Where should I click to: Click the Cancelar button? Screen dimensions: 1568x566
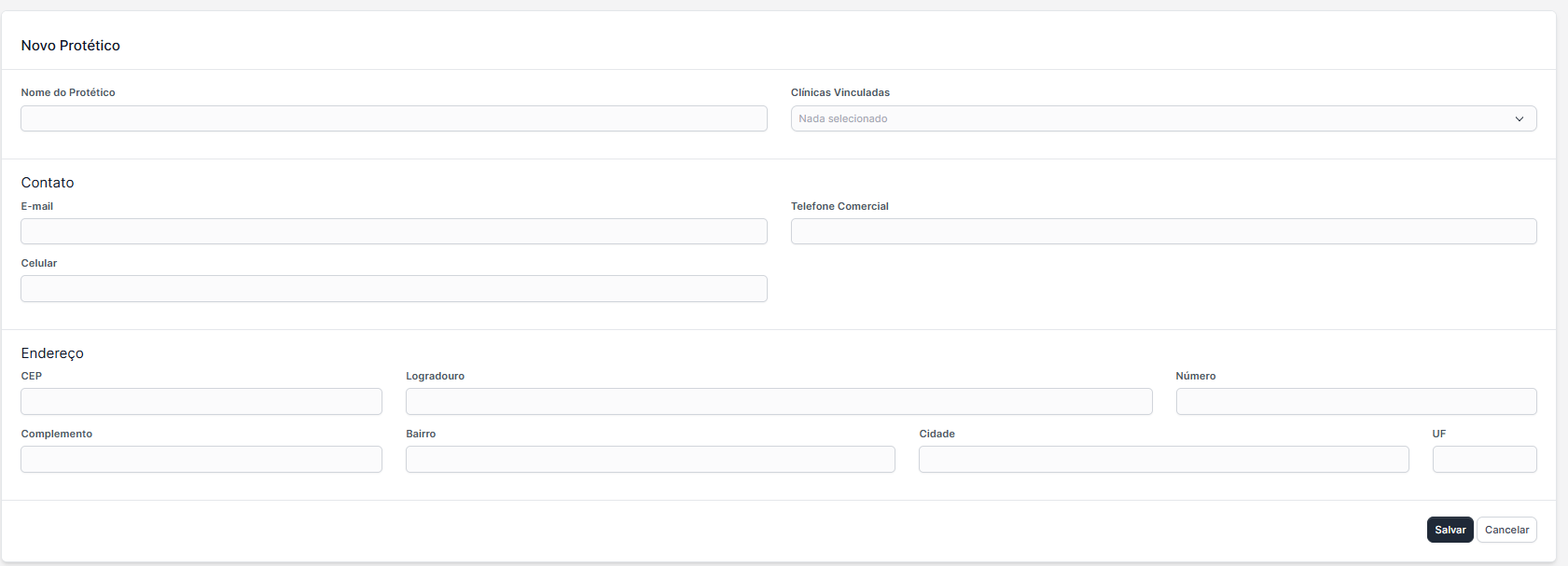[1506, 530]
